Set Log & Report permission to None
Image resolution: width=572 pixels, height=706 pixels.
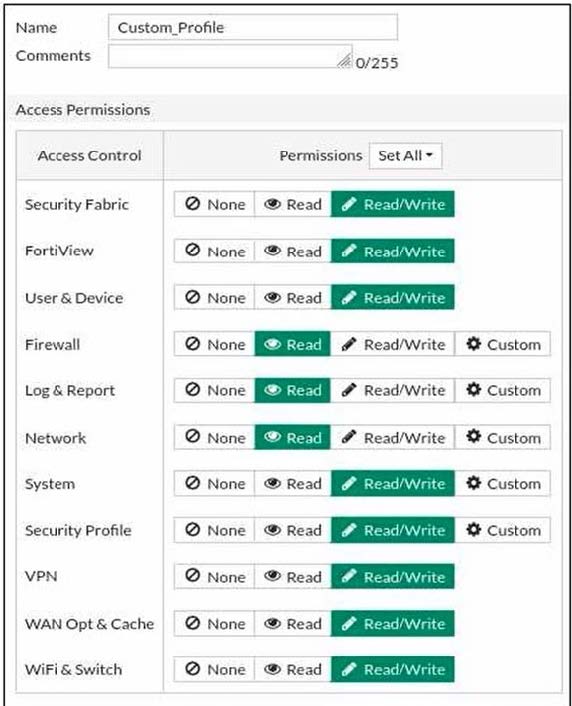(214, 390)
